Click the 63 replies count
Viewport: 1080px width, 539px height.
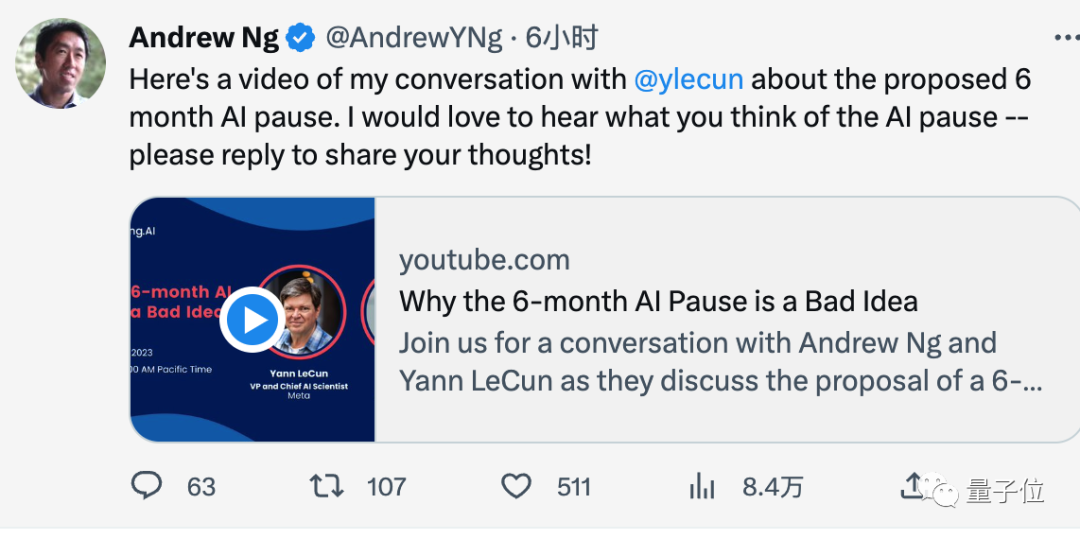[x=201, y=487]
